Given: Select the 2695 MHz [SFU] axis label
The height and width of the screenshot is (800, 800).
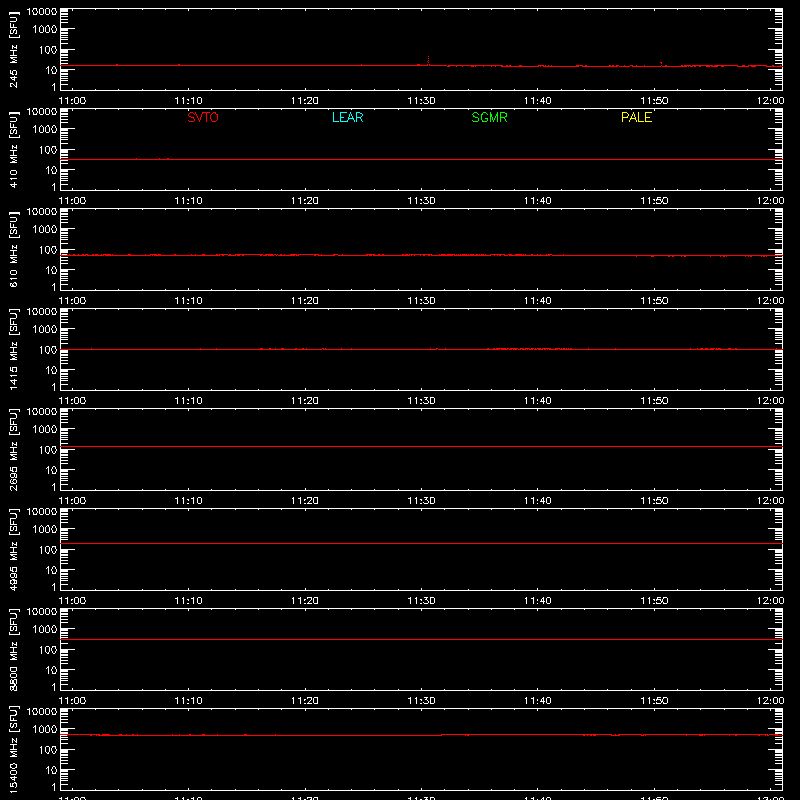Looking at the screenshot, I should coord(13,449).
